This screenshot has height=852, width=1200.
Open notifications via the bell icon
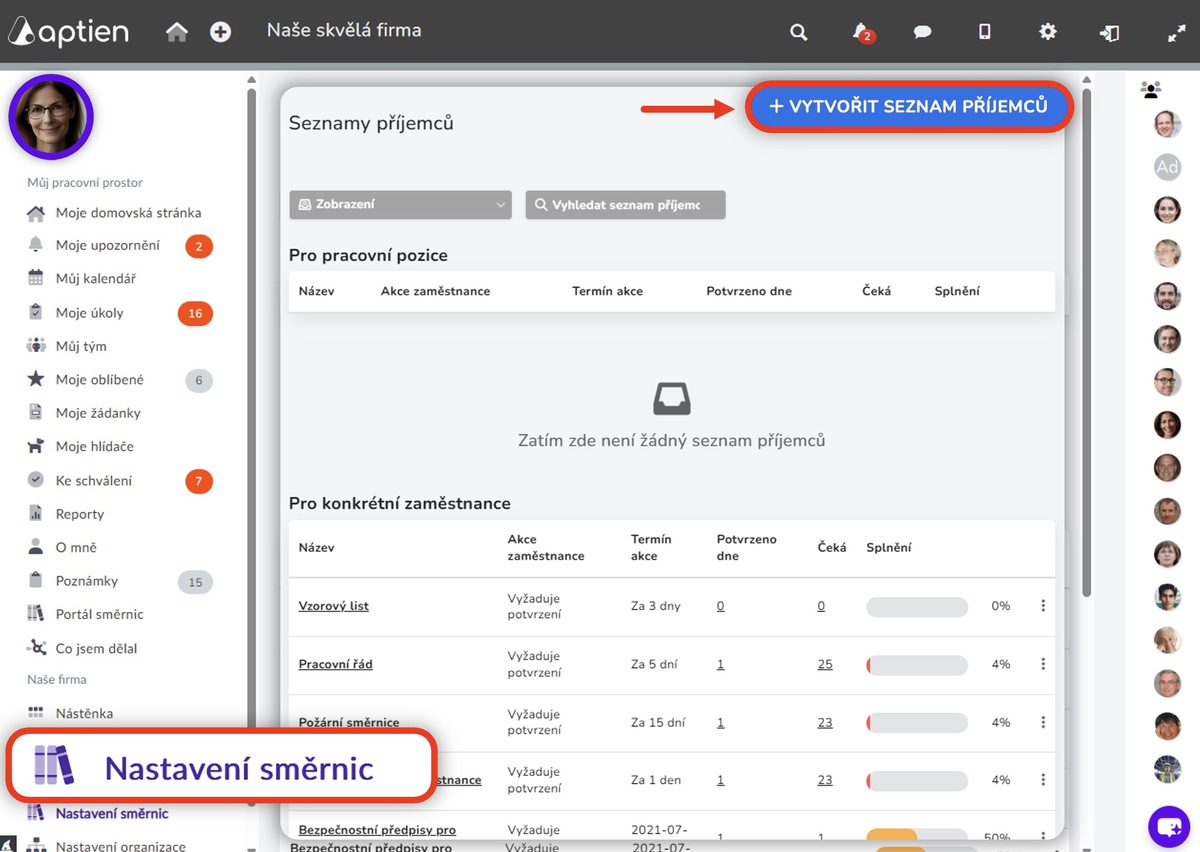point(860,32)
